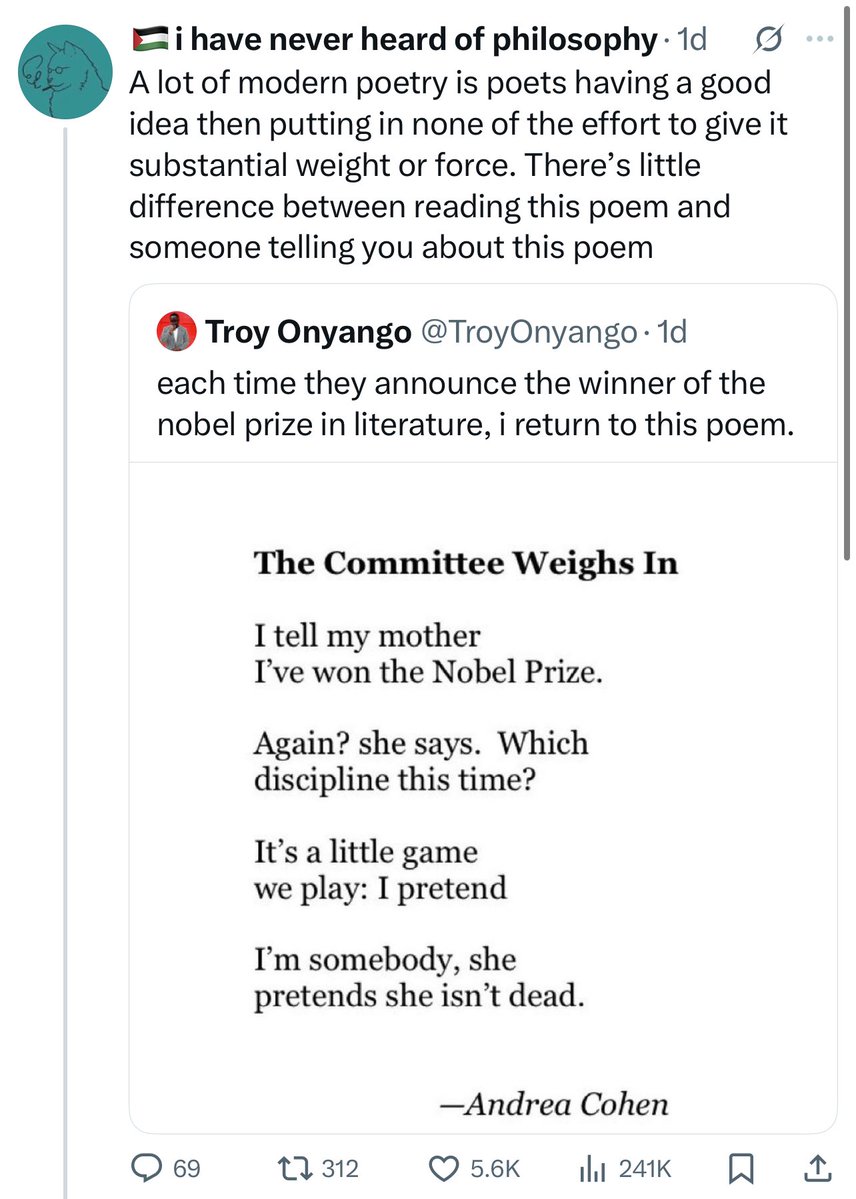Open Troy Onyango's small profile picture
This screenshot has width=856, height=1199.
click(176, 331)
